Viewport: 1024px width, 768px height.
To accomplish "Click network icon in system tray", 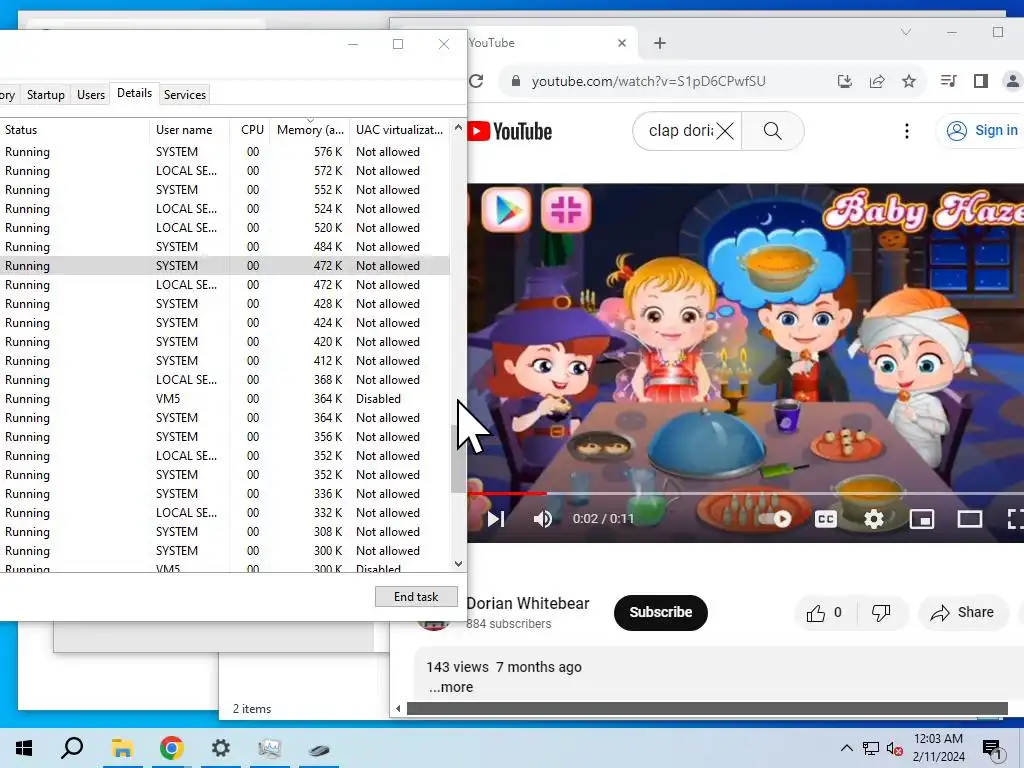I will pyautogui.click(x=871, y=748).
